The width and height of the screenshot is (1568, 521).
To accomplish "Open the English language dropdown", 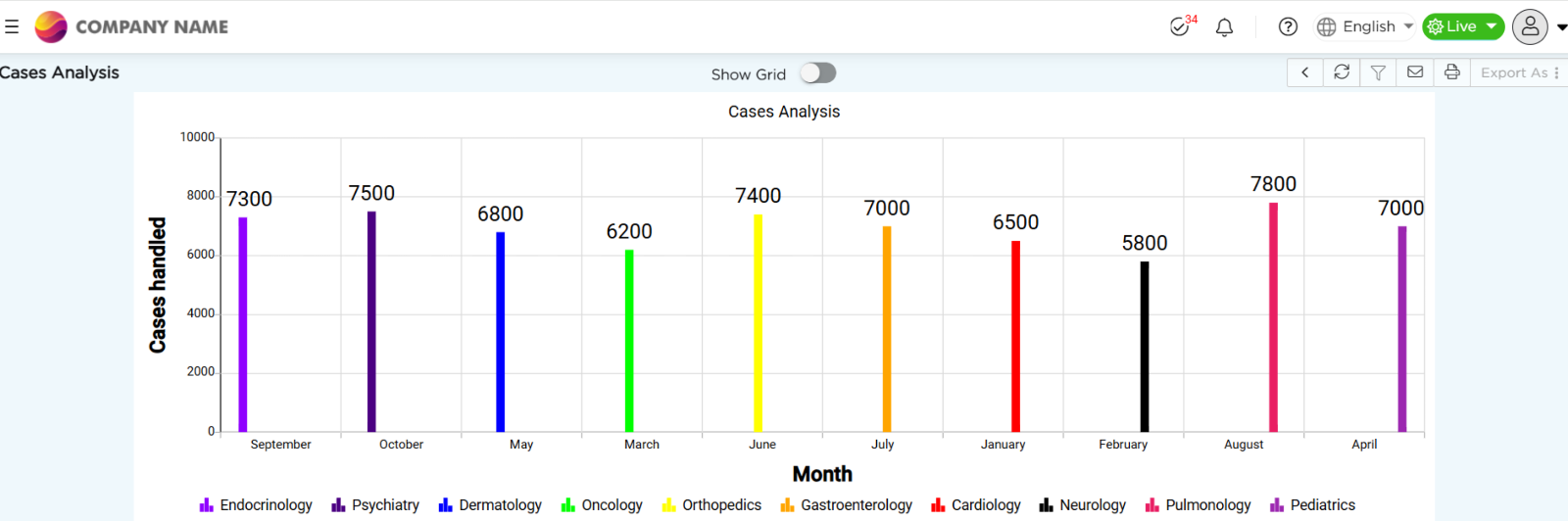I will 1364,26.
